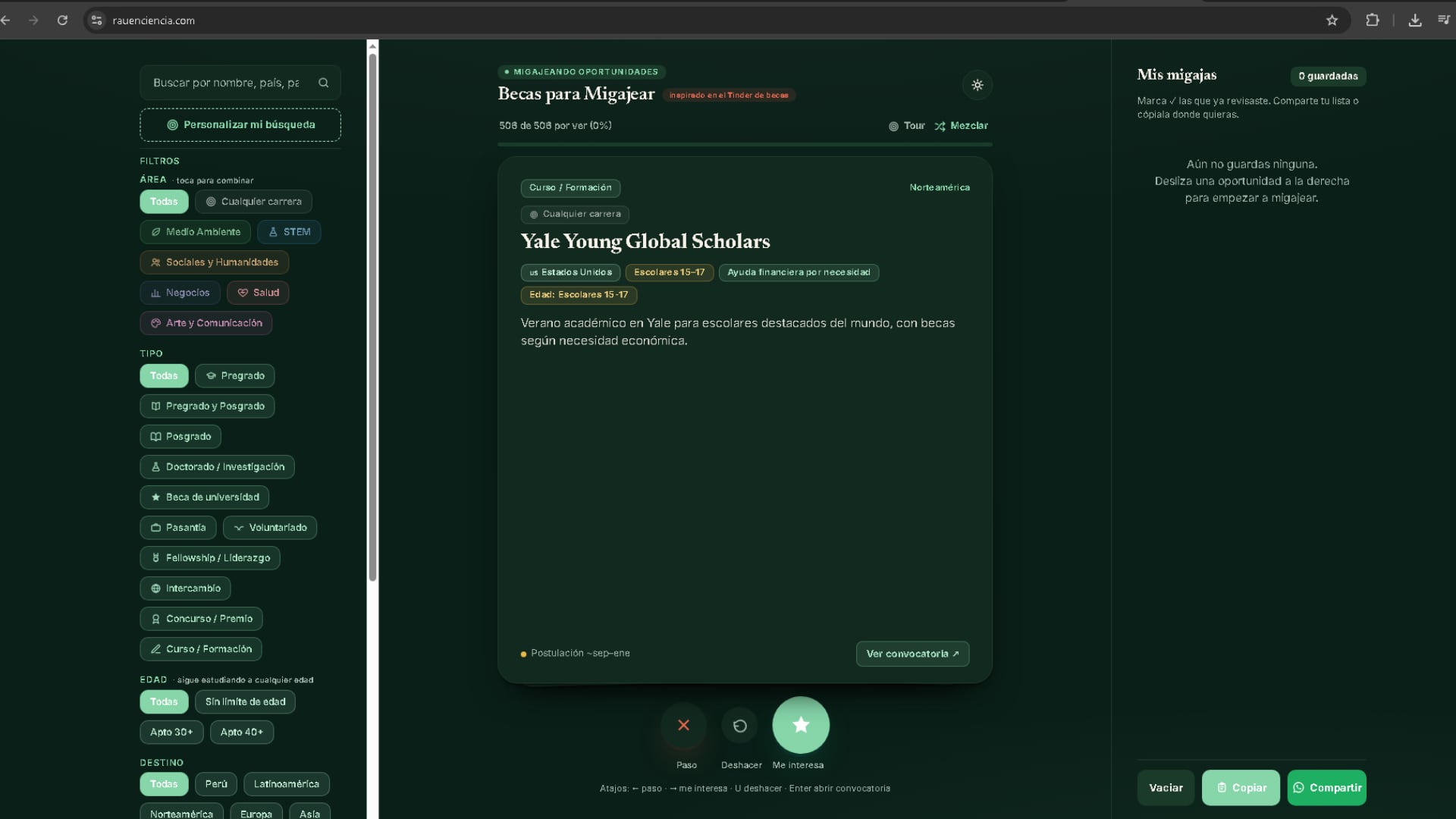Start the Tour
Image resolution: width=1456 pixels, height=819 pixels.
tap(906, 126)
